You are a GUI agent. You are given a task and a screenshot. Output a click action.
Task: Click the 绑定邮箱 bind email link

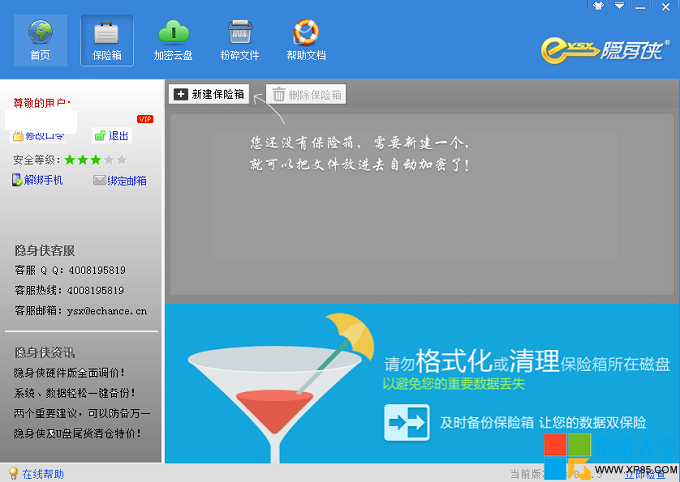point(120,181)
